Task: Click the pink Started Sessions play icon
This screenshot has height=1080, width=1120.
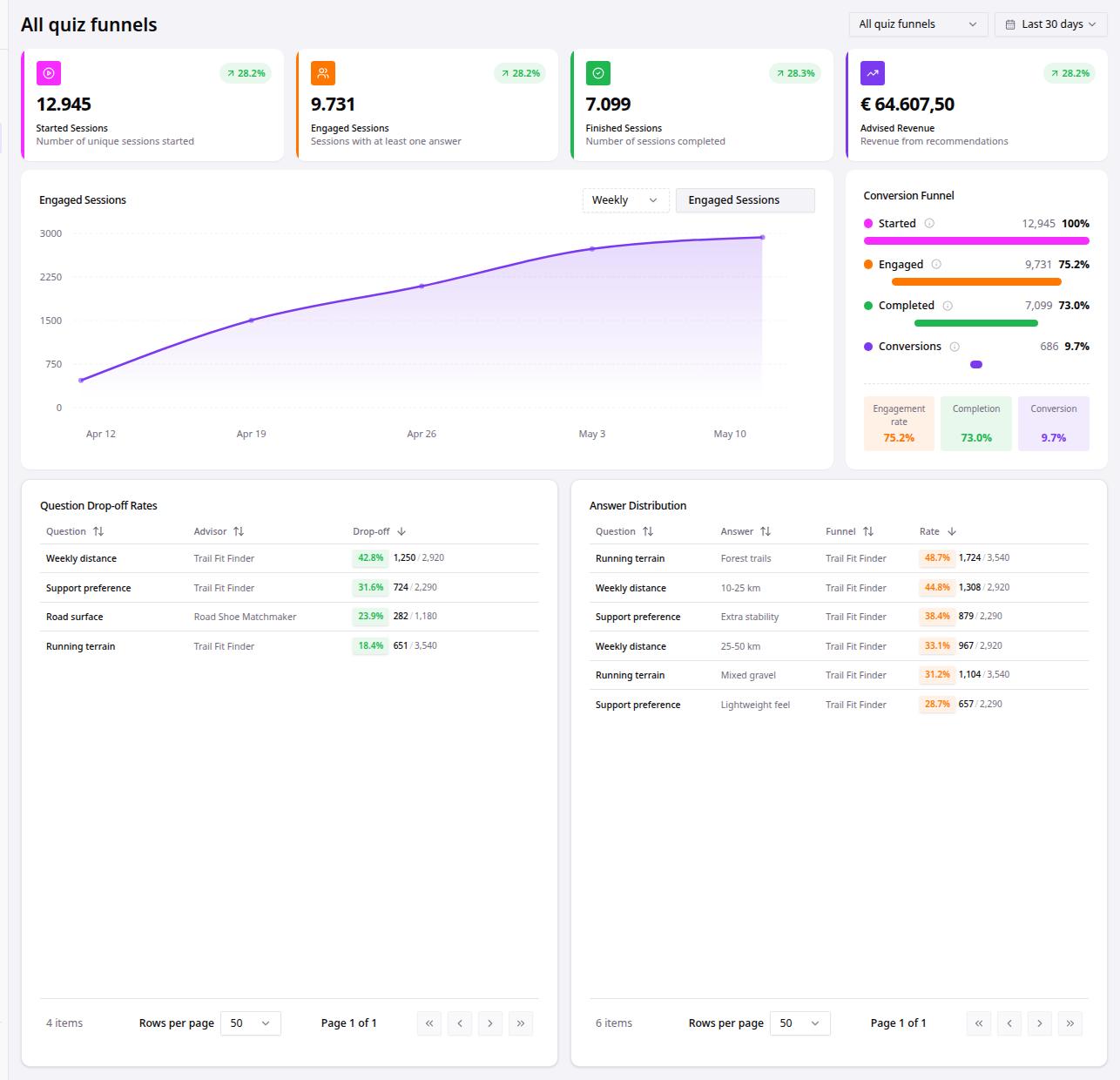Action: click(49, 73)
